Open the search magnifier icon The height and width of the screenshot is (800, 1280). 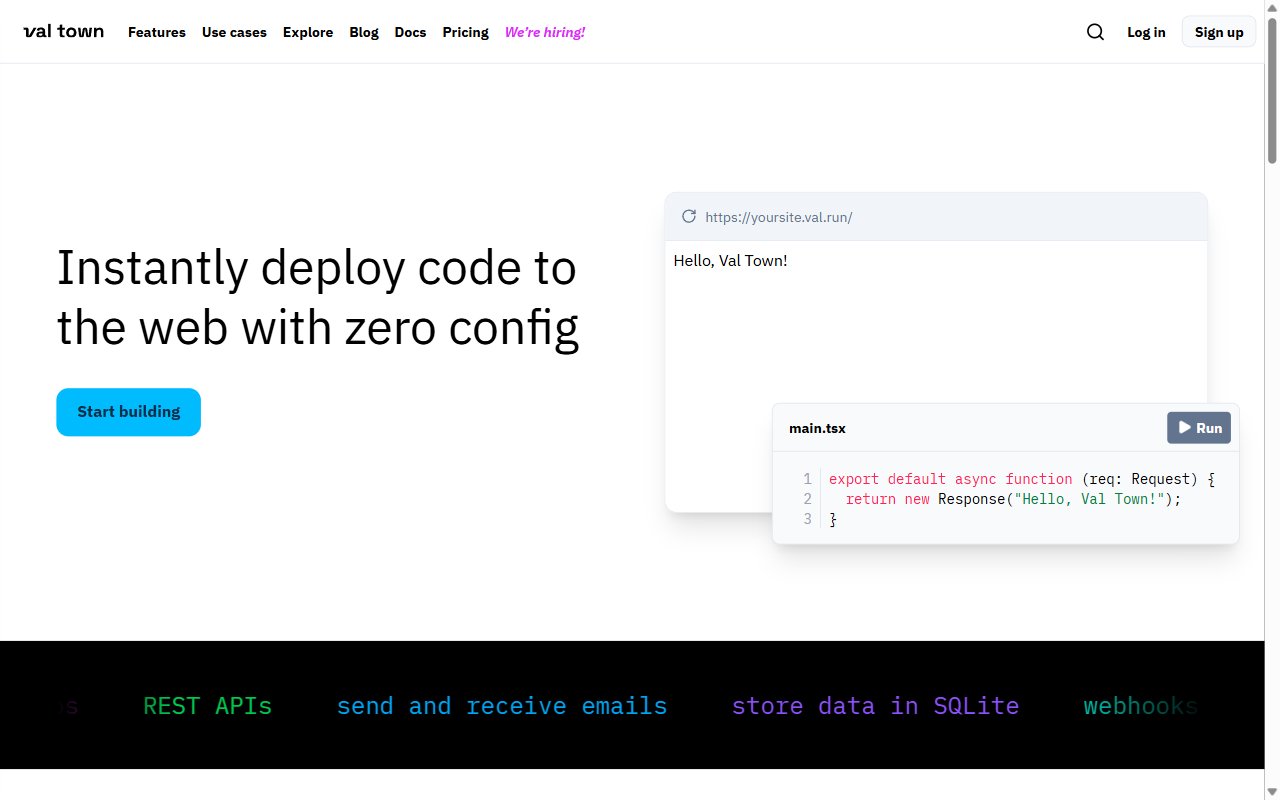click(x=1095, y=32)
